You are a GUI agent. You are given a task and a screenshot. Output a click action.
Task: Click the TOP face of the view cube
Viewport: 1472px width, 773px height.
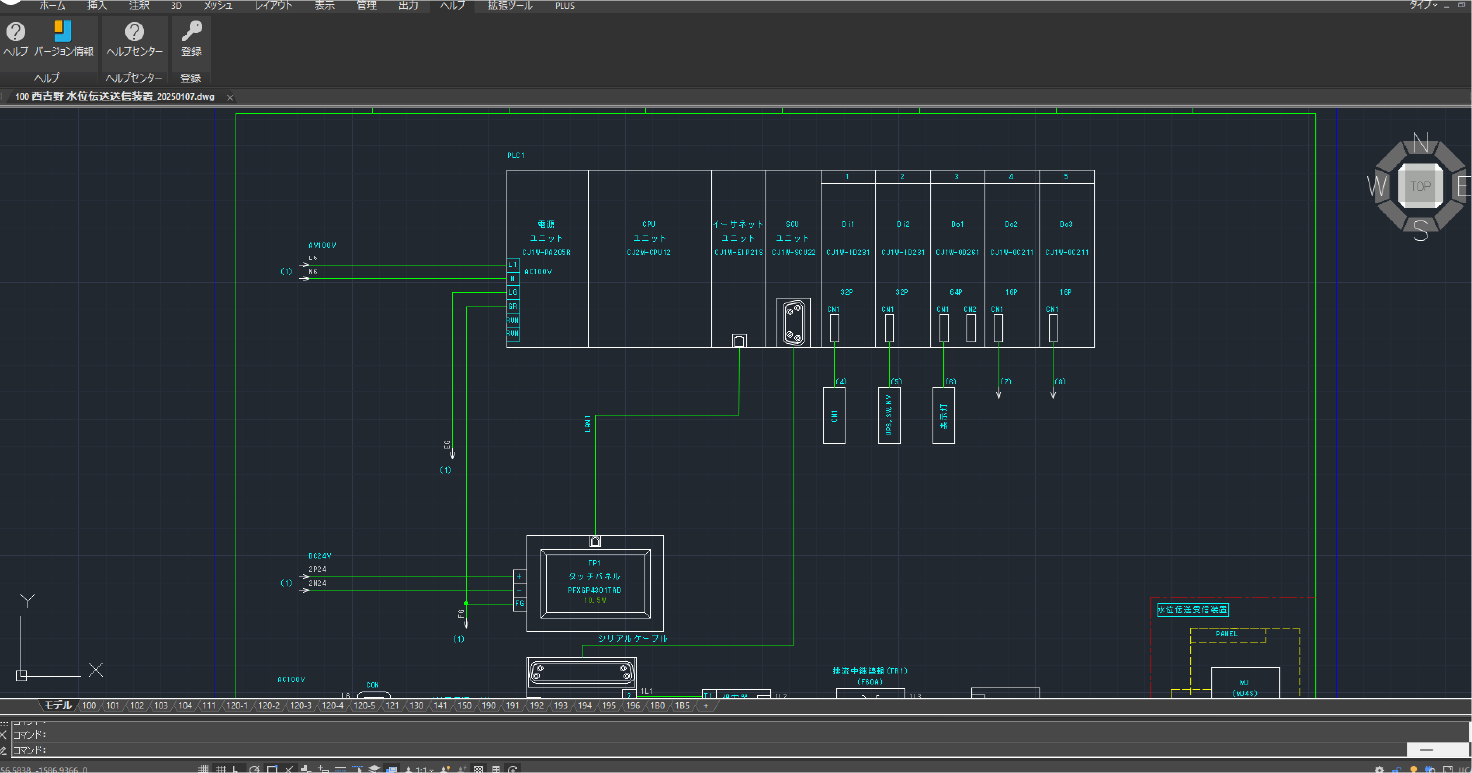coord(1420,186)
